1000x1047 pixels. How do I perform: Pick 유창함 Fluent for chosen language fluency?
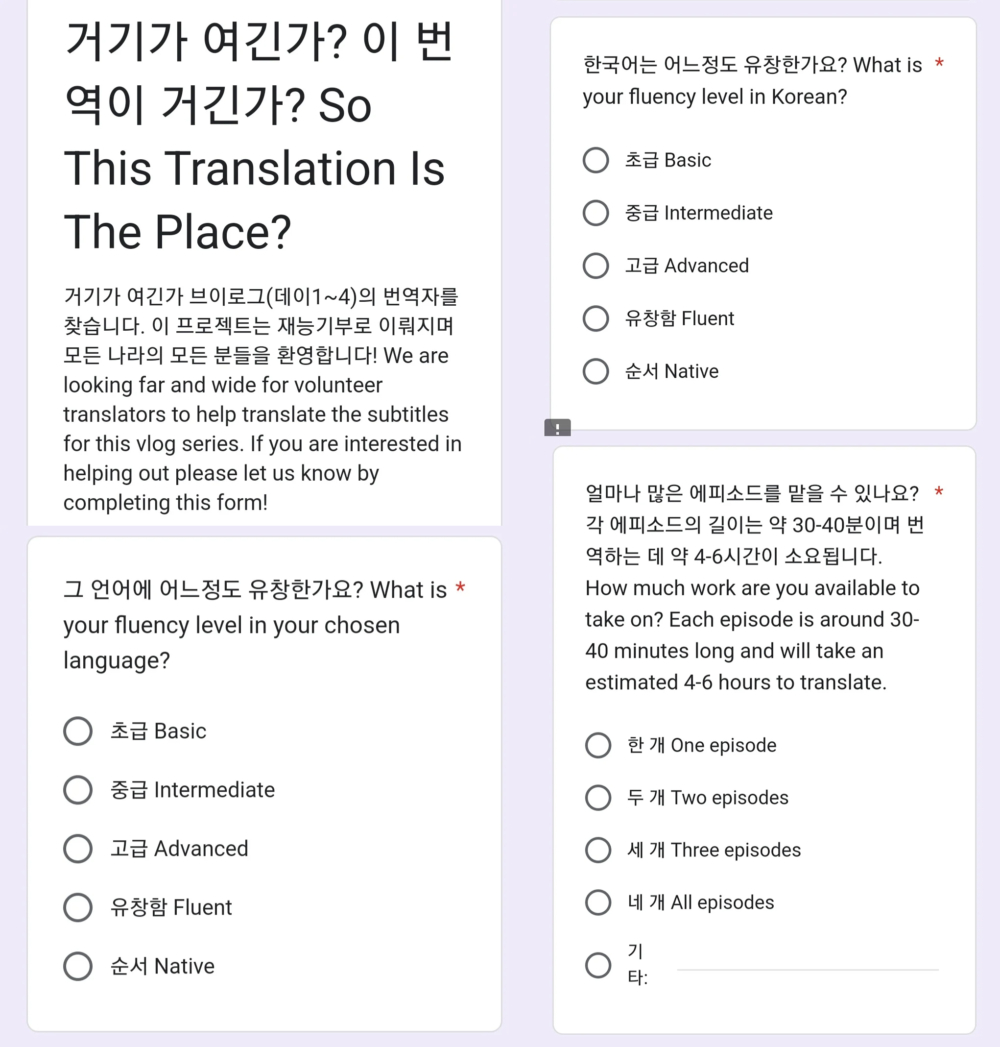(78, 908)
